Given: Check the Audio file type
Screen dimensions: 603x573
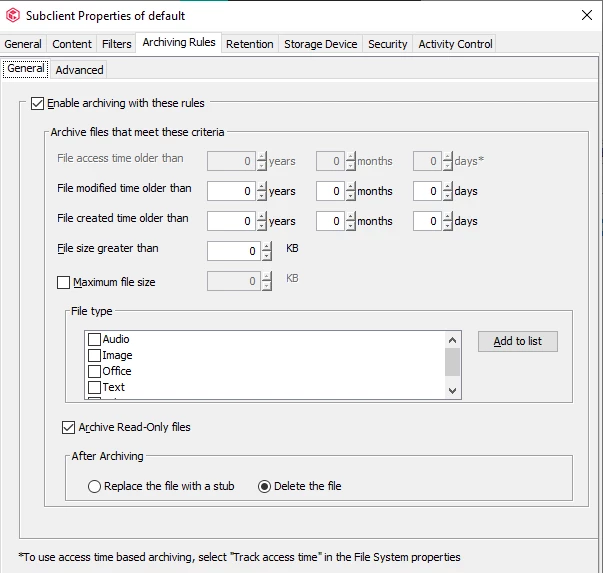Looking at the screenshot, I should click(94, 340).
